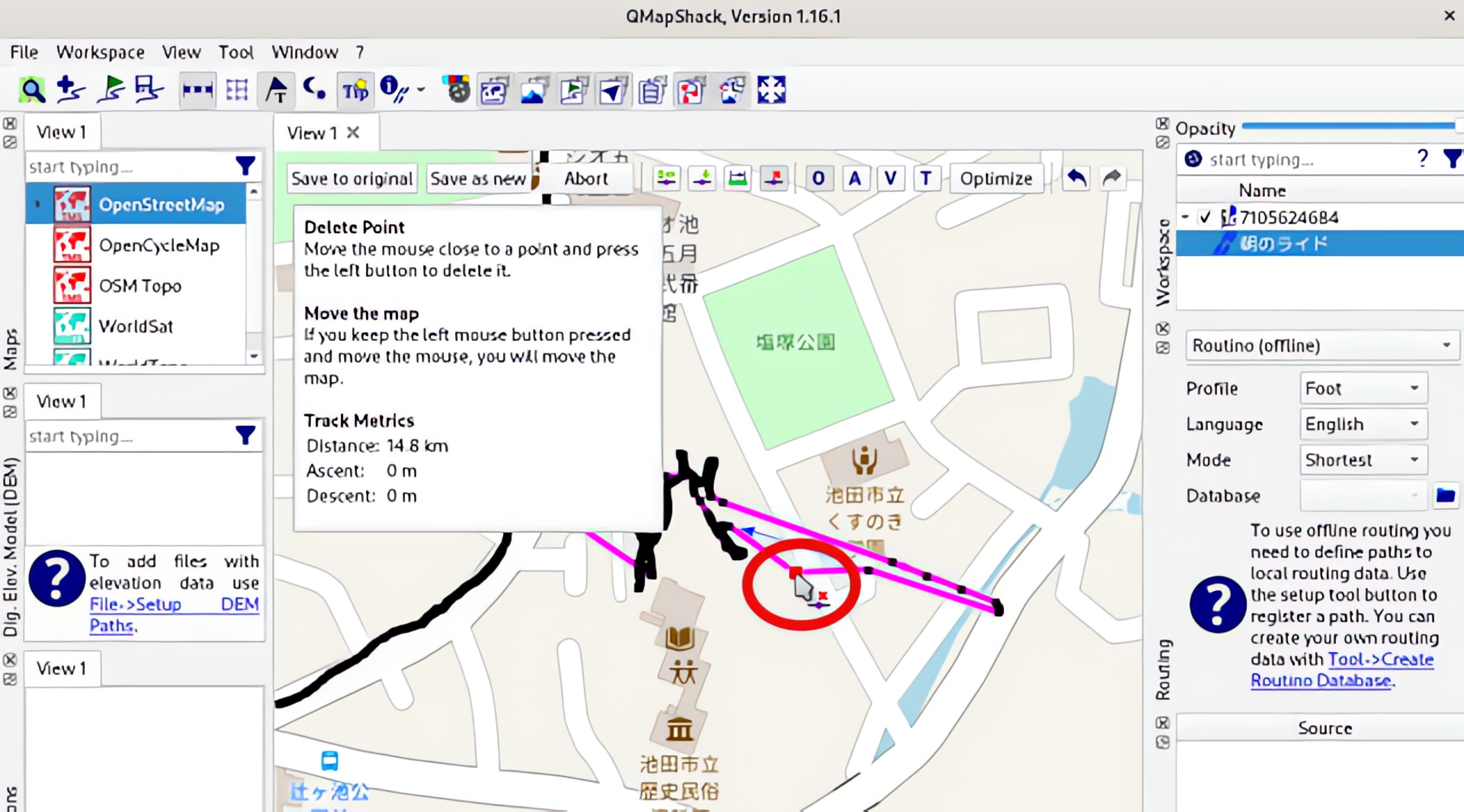Select the range of points tool

pos(738,178)
